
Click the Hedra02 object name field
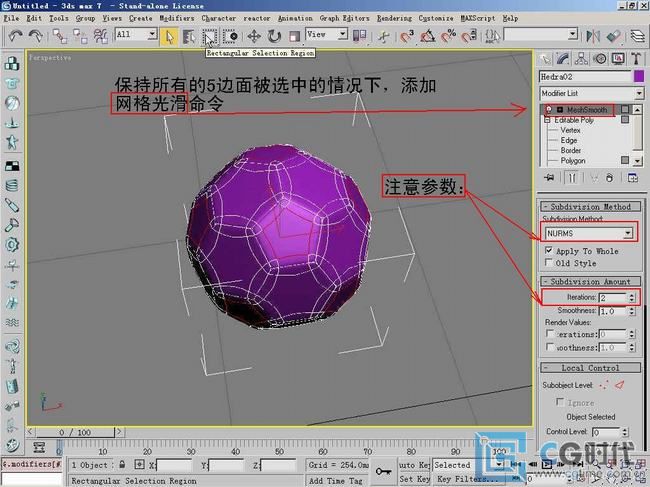[585, 77]
